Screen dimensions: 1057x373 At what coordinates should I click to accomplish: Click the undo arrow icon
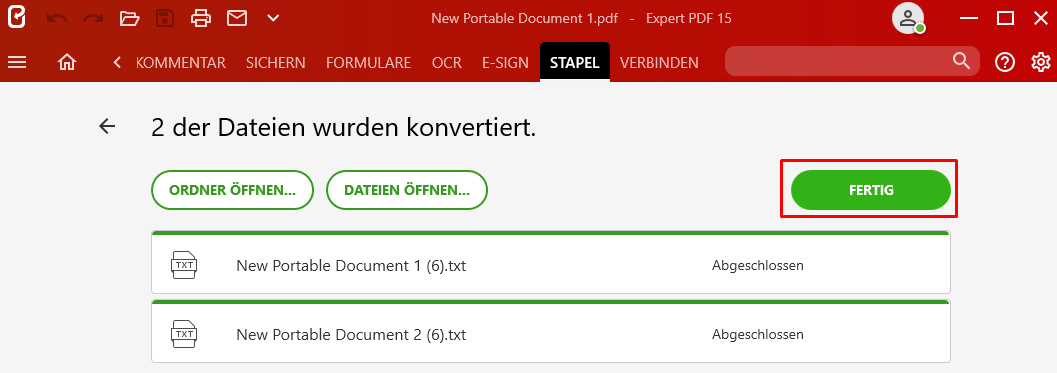[57, 18]
